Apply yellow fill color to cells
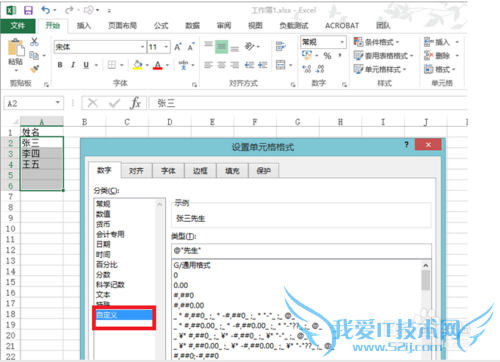Image resolution: width=500 pixels, height=362 pixels. [138, 65]
